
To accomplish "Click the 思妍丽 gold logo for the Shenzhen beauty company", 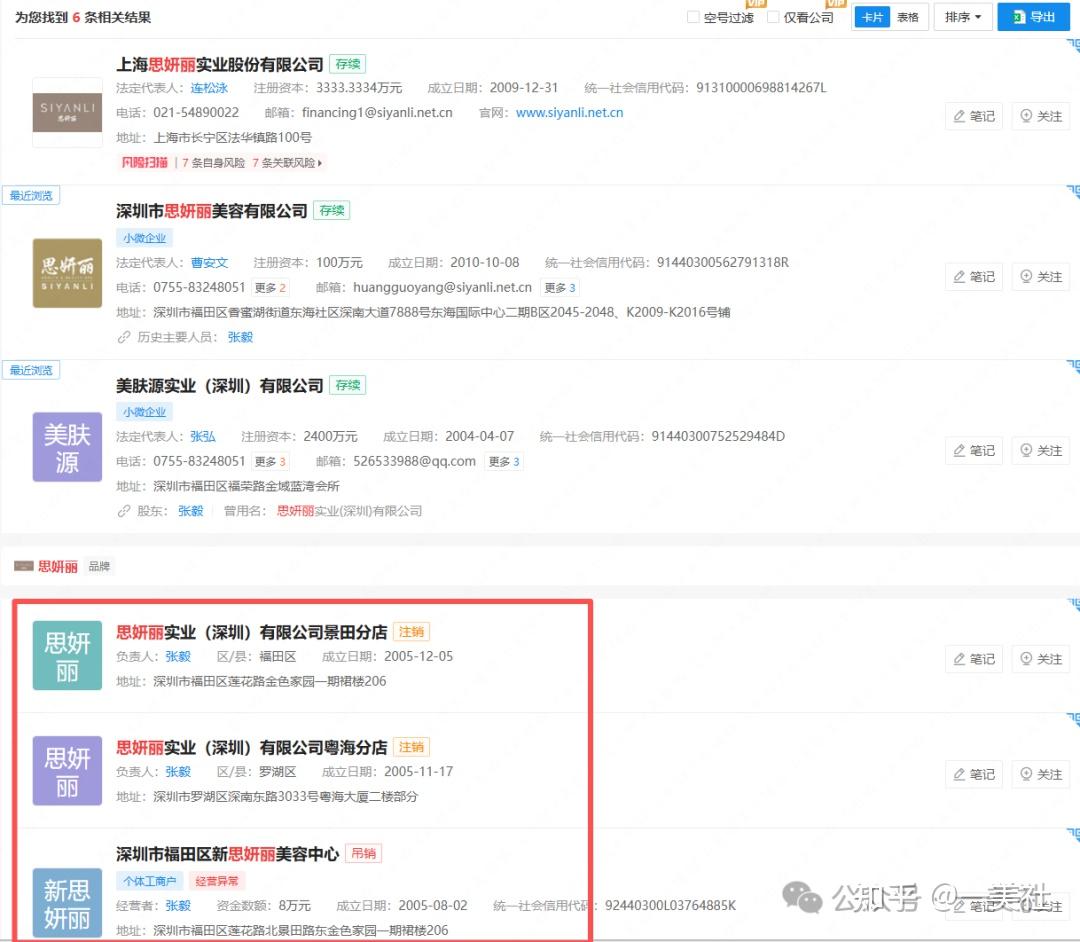I will pyautogui.click(x=67, y=273).
